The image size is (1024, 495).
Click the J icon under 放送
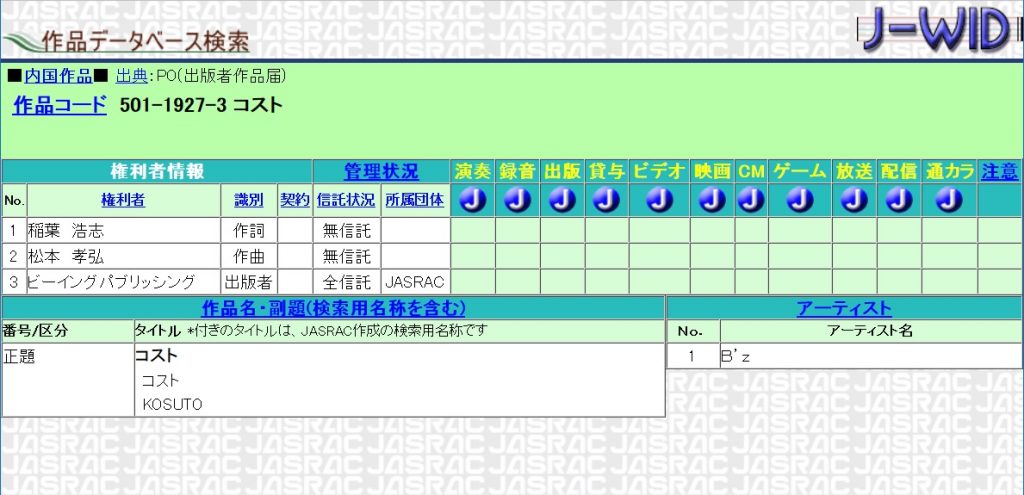click(x=854, y=200)
